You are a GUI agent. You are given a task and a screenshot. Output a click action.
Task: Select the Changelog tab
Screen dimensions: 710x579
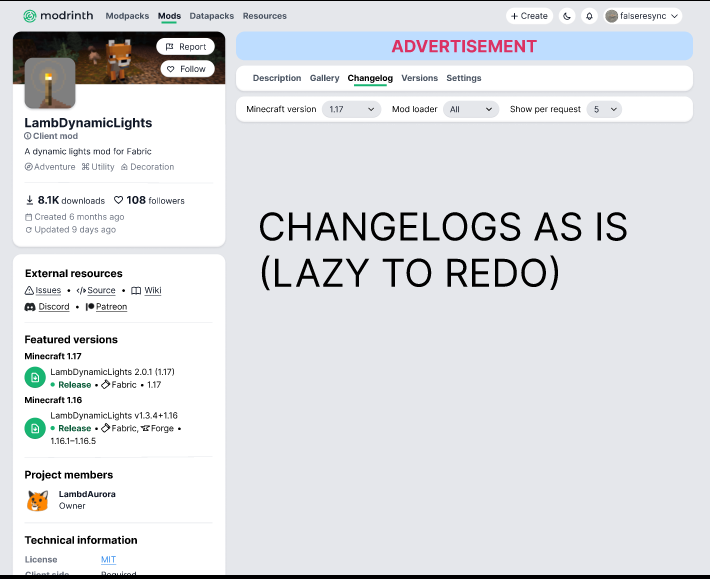370,78
